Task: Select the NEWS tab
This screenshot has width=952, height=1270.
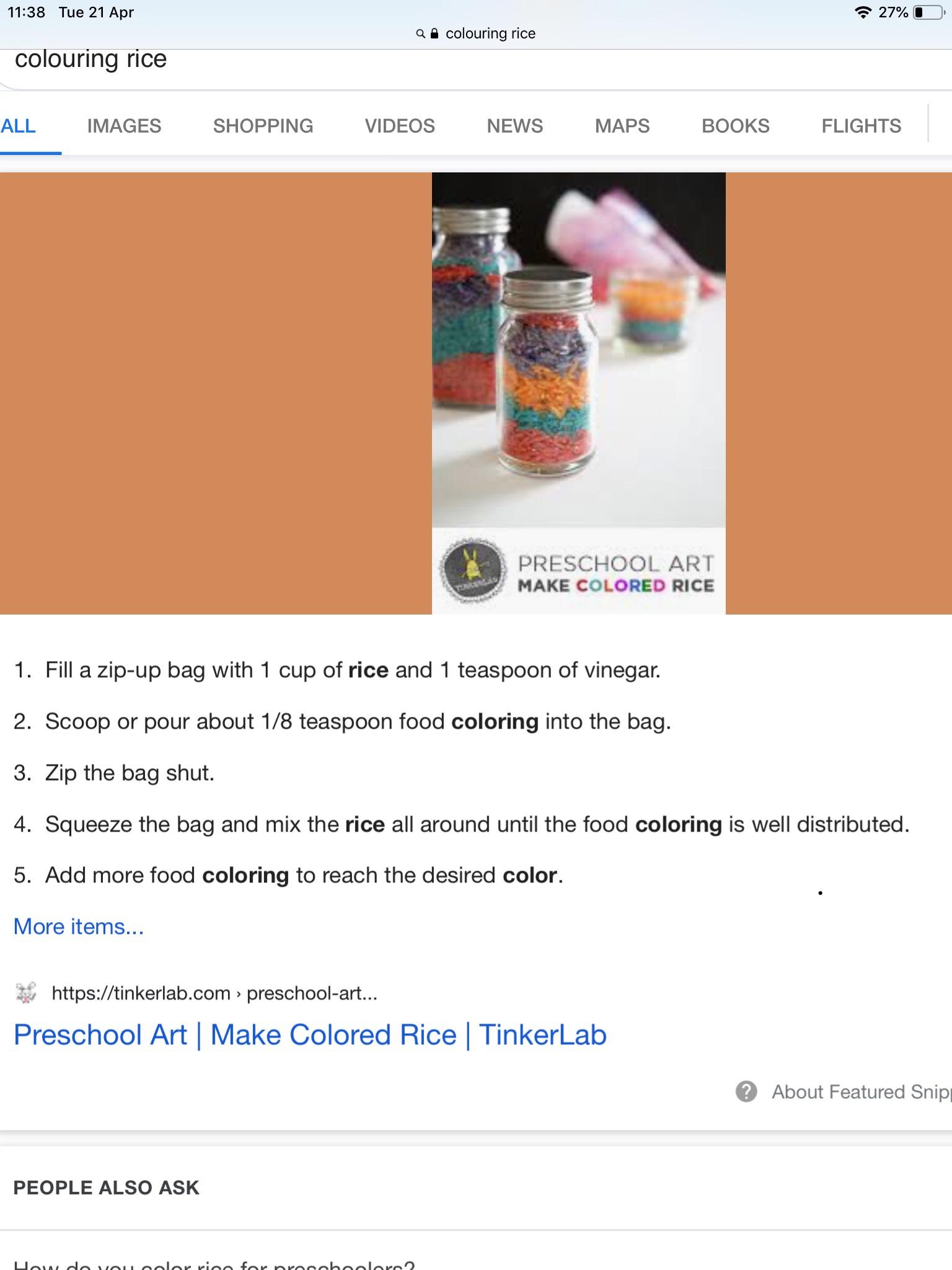Action: point(514,126)
